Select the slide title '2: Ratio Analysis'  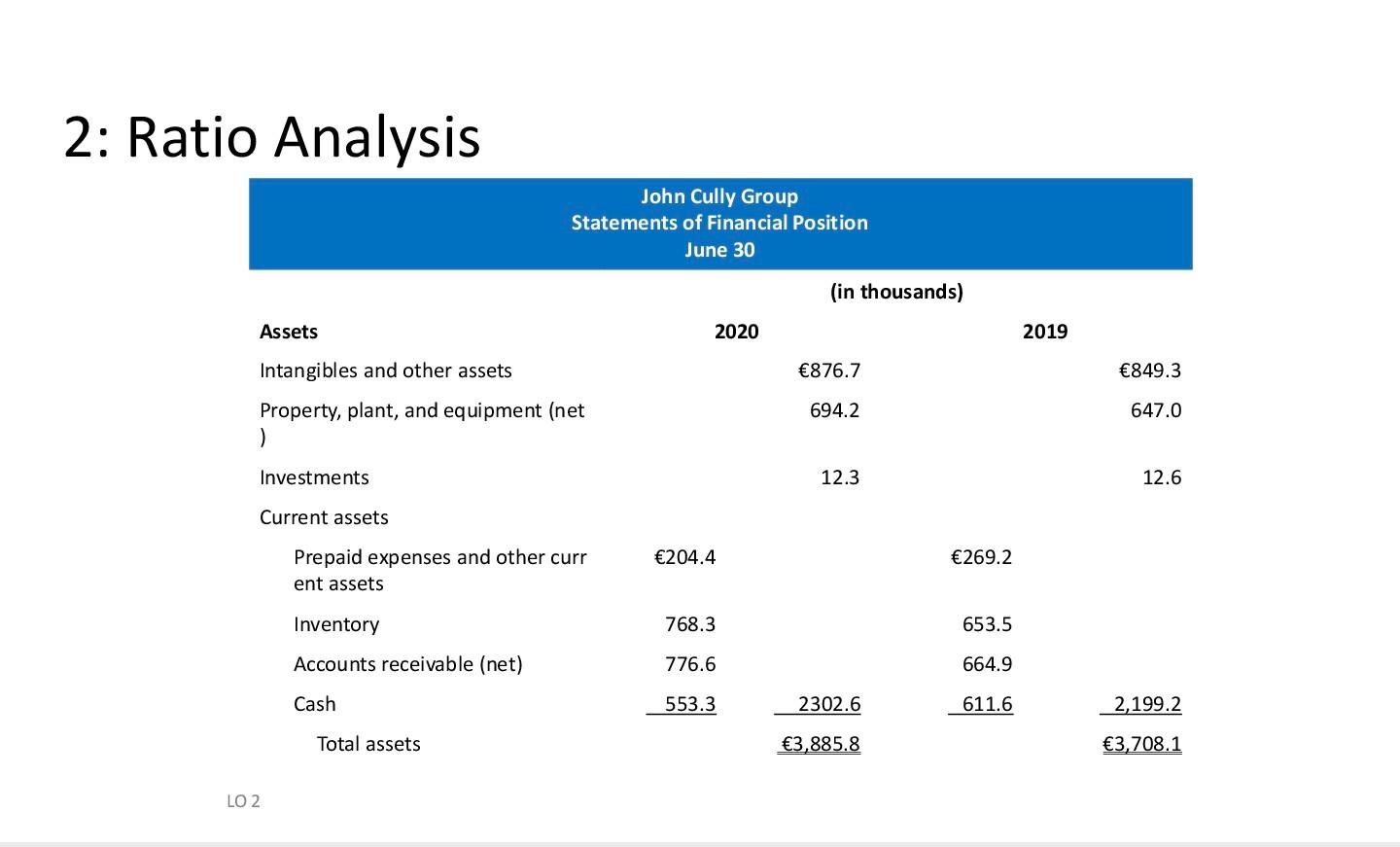click(x=272, y=137)
